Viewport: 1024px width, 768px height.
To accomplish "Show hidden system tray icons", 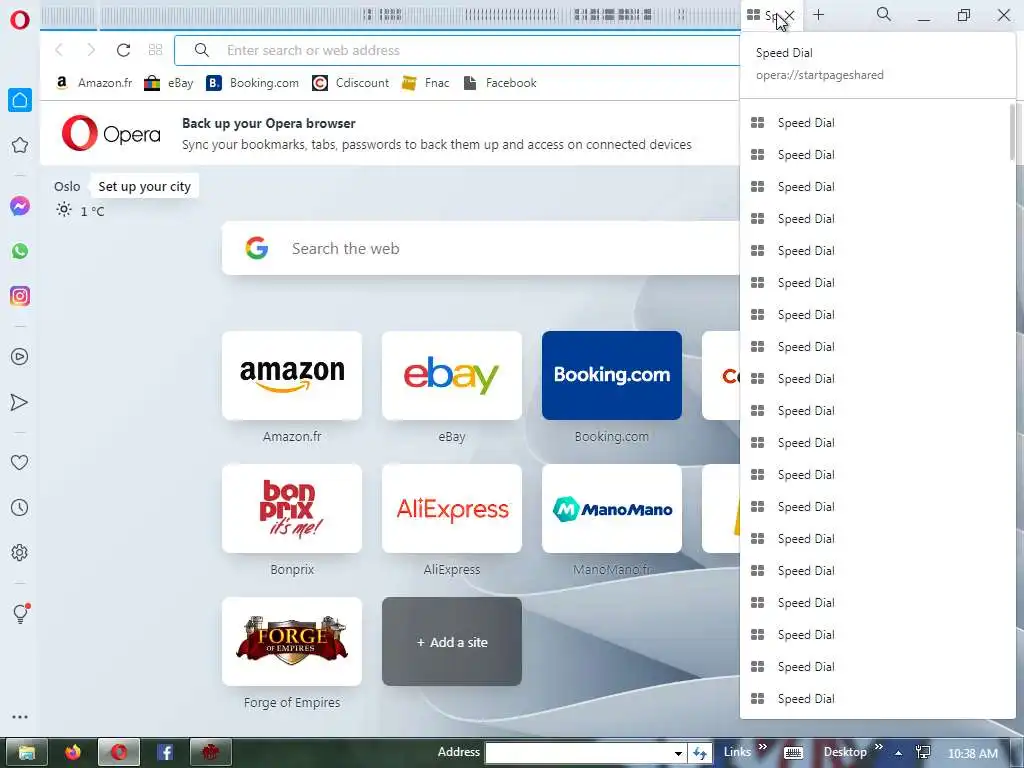I will coord(899,753).
